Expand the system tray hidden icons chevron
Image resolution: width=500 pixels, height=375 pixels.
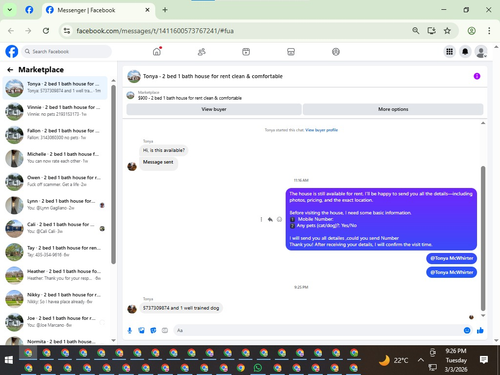(421, 360)
